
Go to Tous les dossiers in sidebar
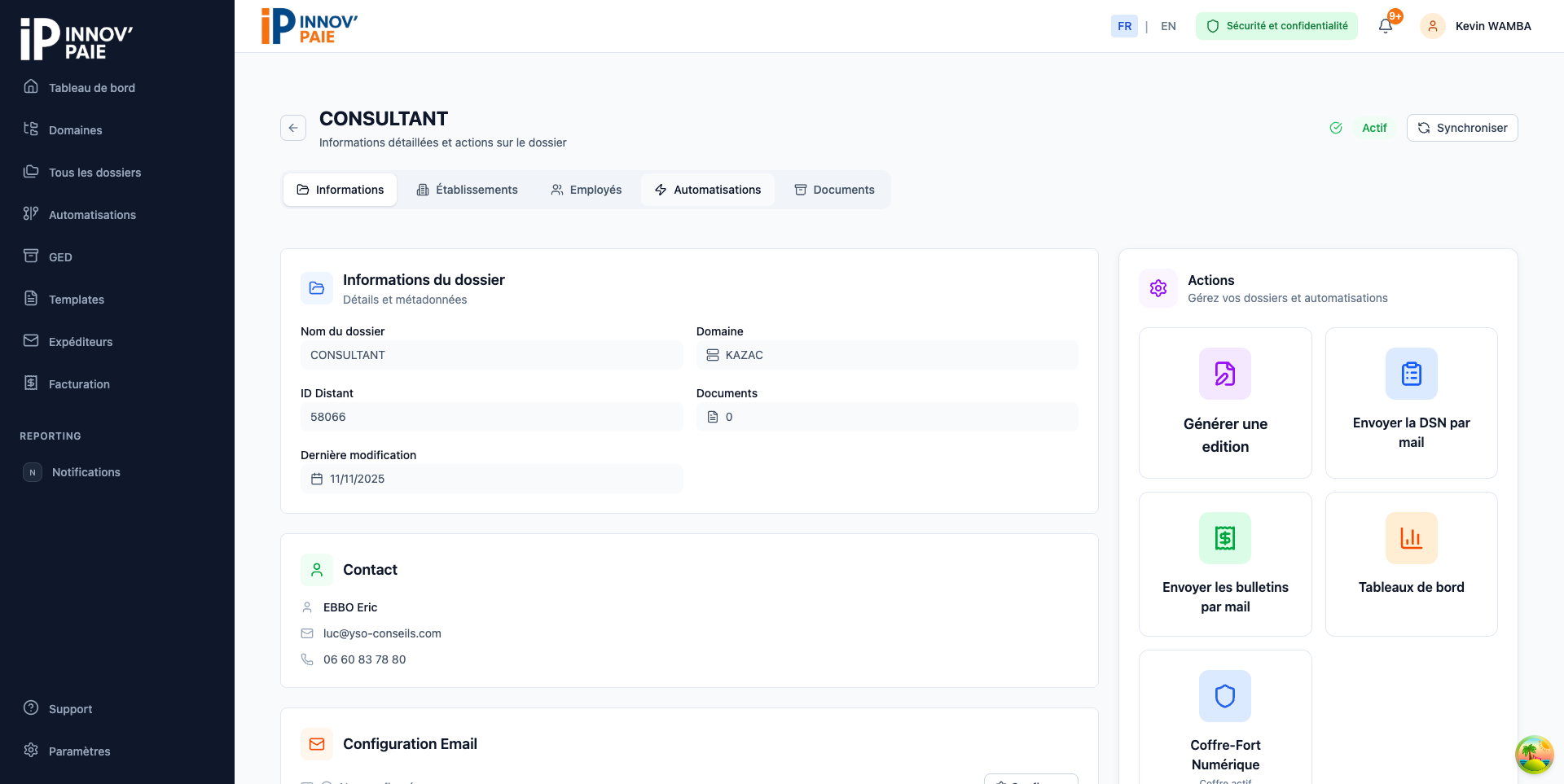(x=94, y=173)
